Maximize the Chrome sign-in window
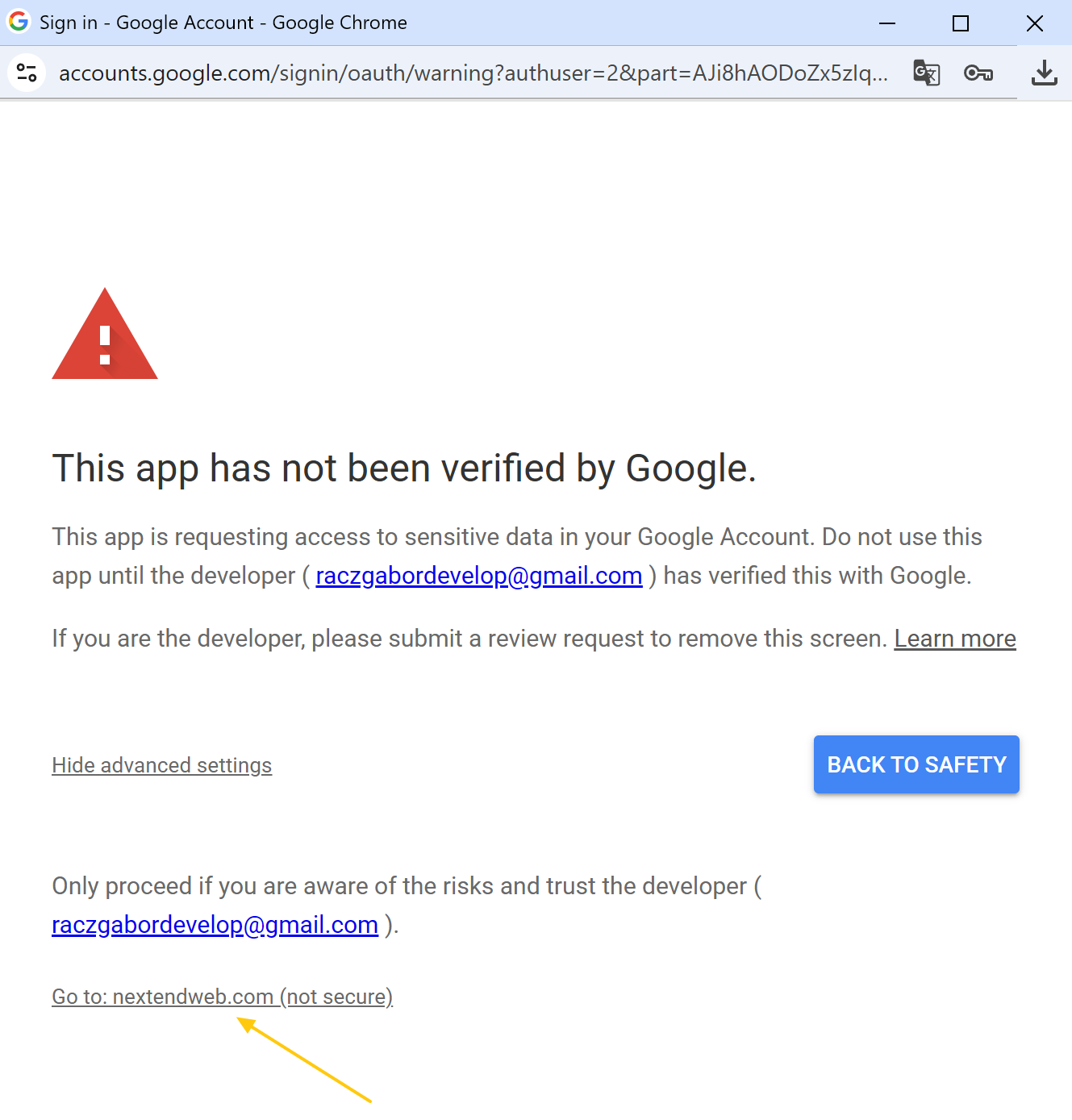 pos(961,23)
